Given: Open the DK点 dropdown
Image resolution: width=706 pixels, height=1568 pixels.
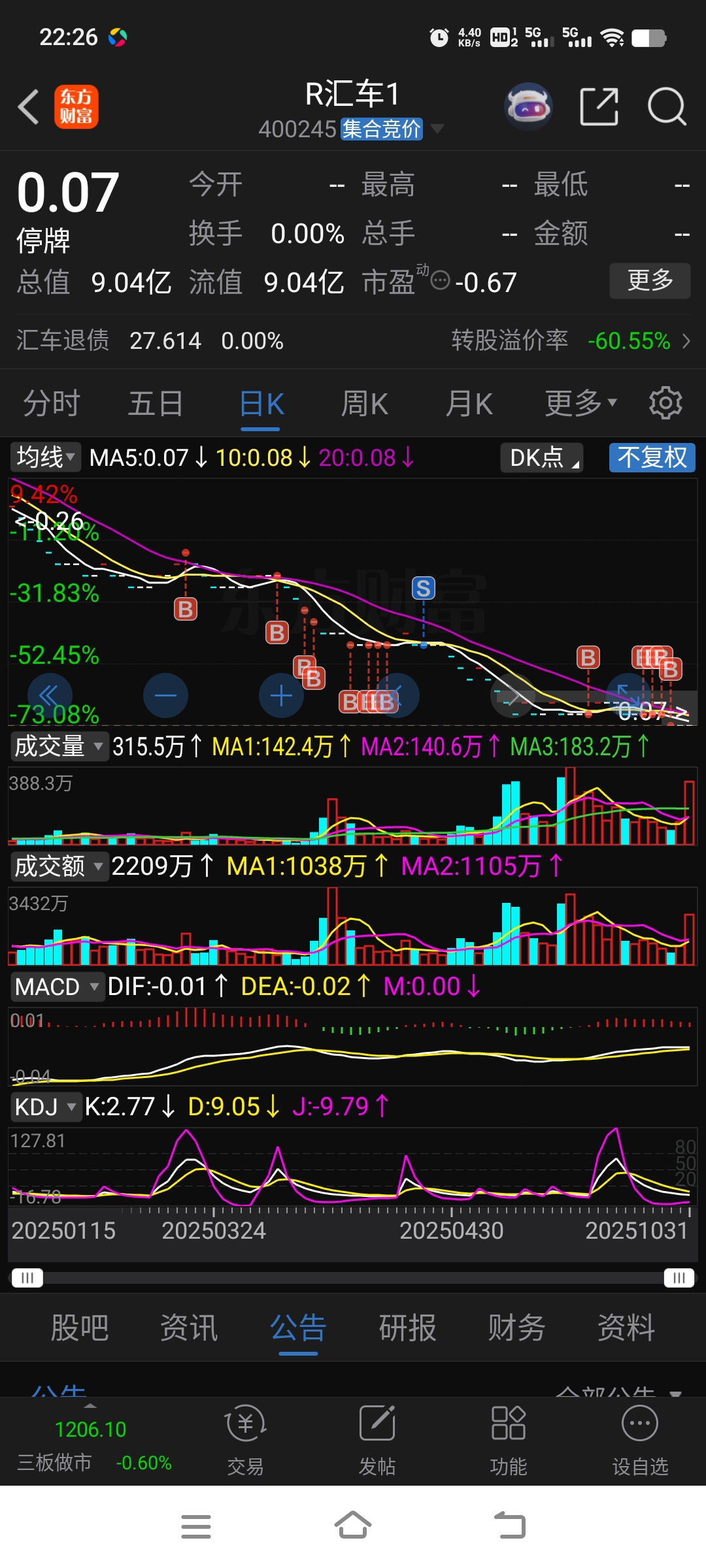Looking at the screenshot, I should (x=541, y=457).
